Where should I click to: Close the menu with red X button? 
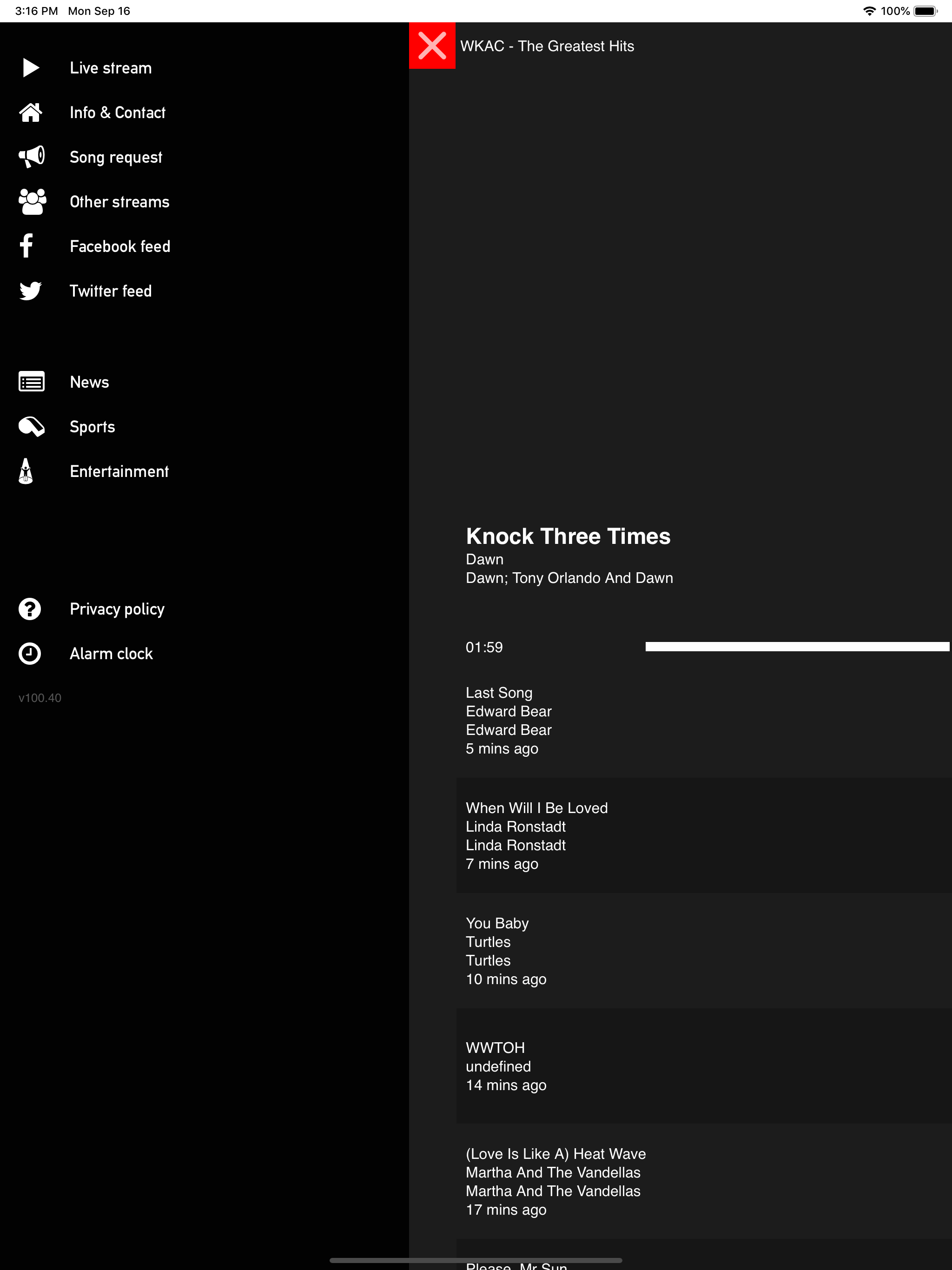[432, 46]
